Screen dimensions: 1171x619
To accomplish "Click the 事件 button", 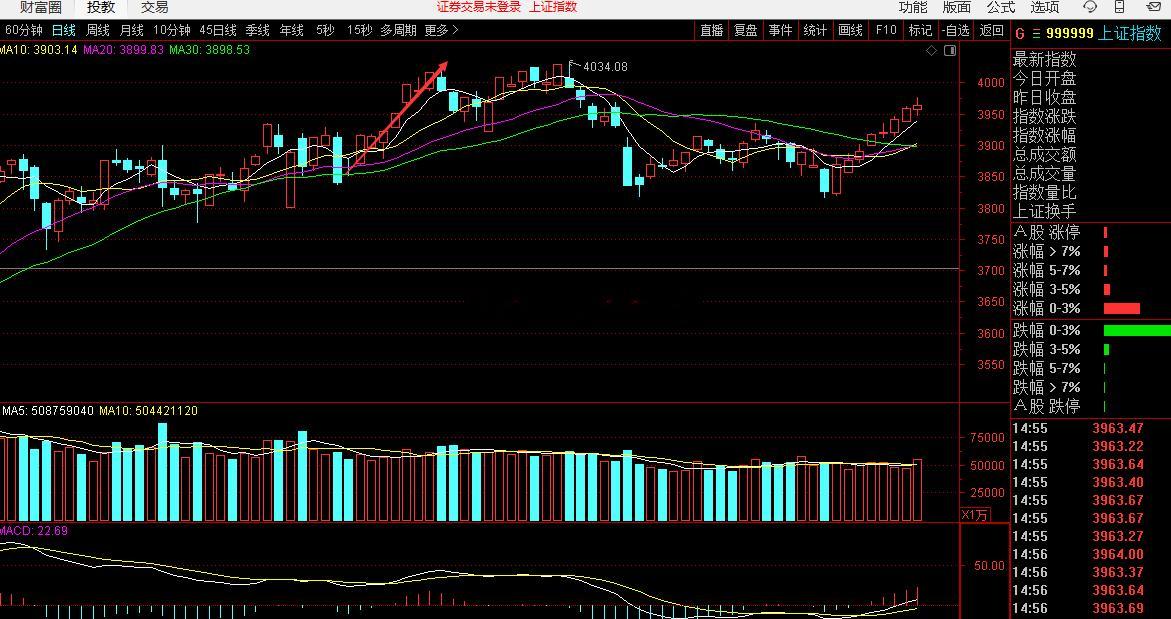I will click(x=780, y=31).
